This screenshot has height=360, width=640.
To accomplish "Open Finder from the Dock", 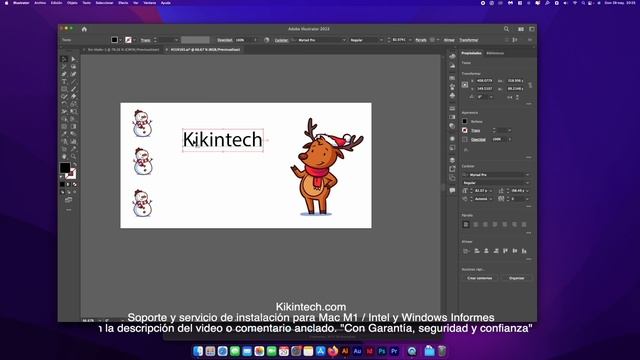I will (x=198, y=351).
